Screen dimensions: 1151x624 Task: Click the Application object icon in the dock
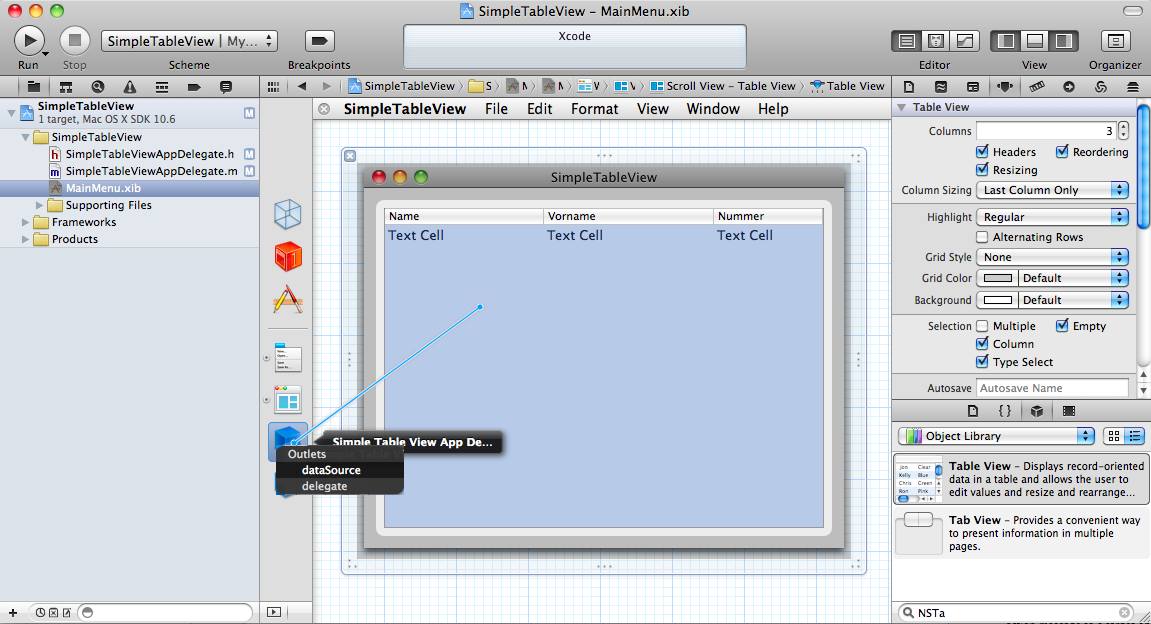pyautogui.click(x=288, y=300)
